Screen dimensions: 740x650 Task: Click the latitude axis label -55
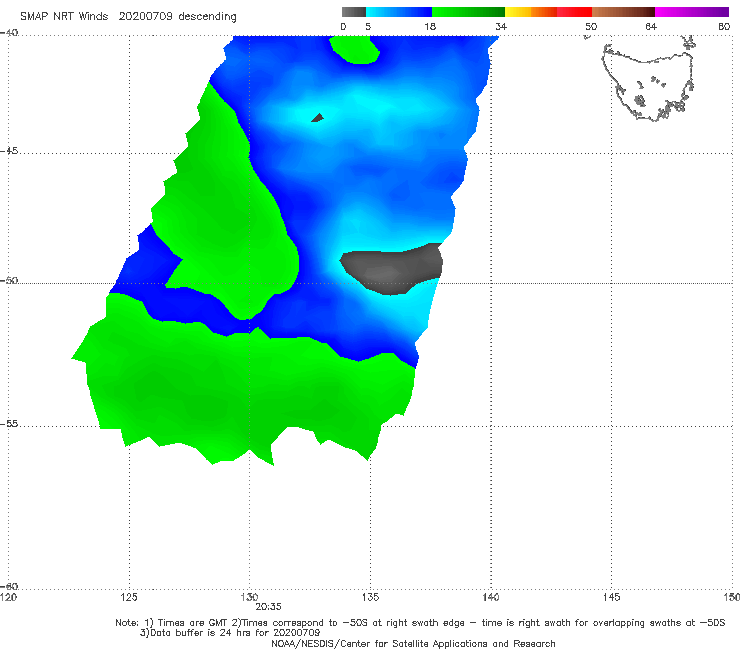[x=9, y=424]
